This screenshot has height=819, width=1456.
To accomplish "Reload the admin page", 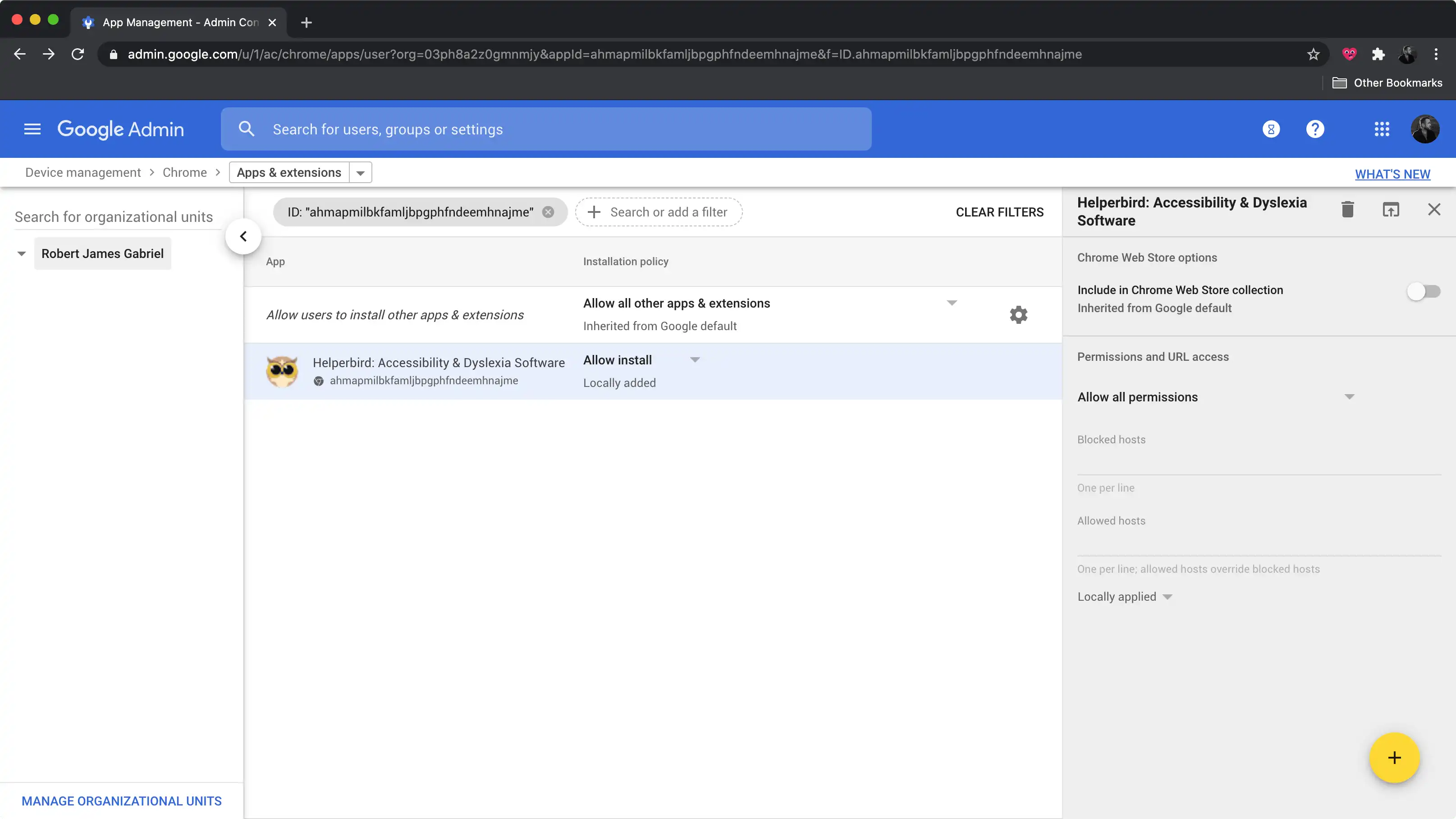I will coord(78,54).
